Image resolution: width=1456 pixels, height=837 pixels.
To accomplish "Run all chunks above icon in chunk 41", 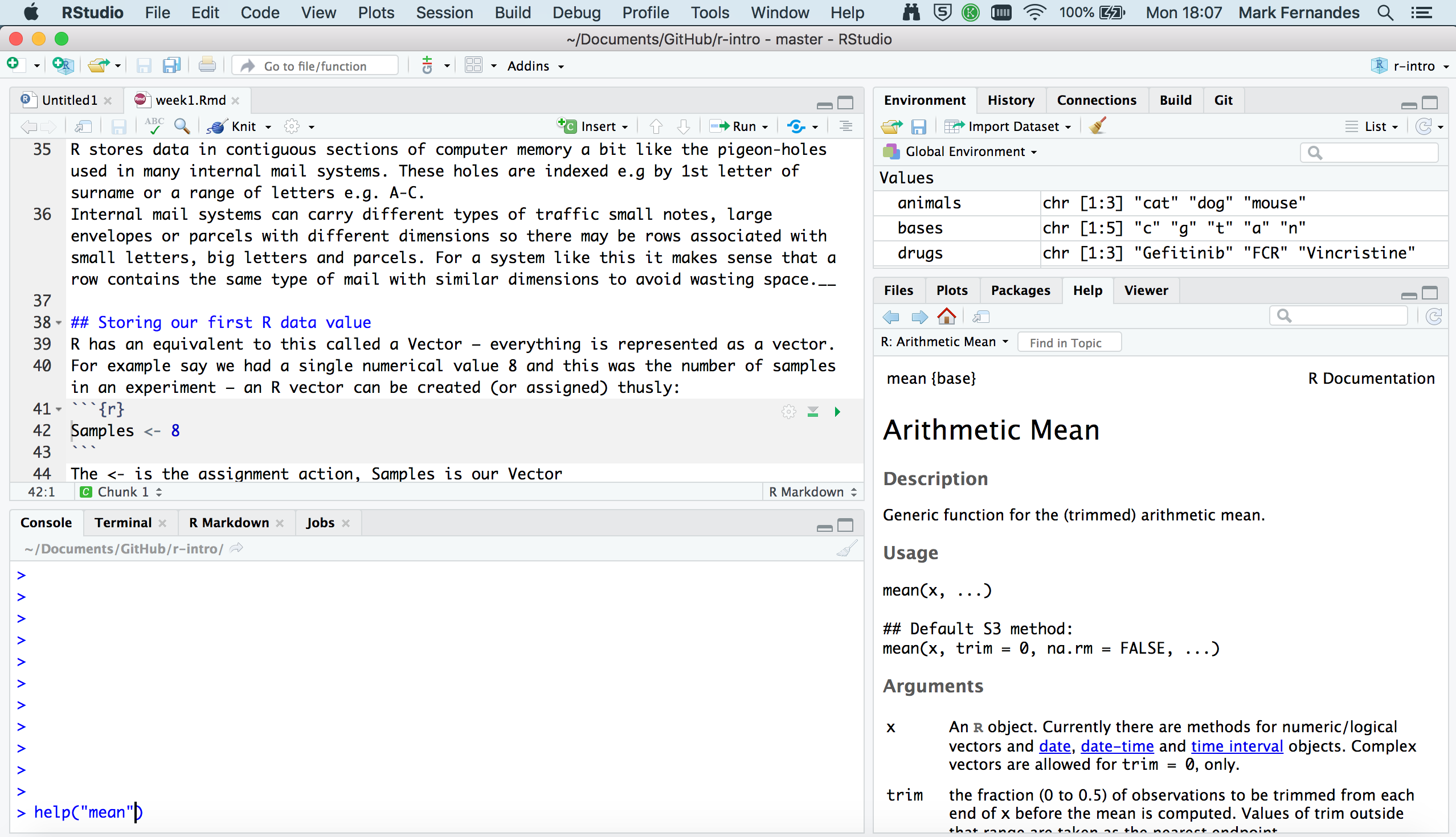I will pos(812,412).
